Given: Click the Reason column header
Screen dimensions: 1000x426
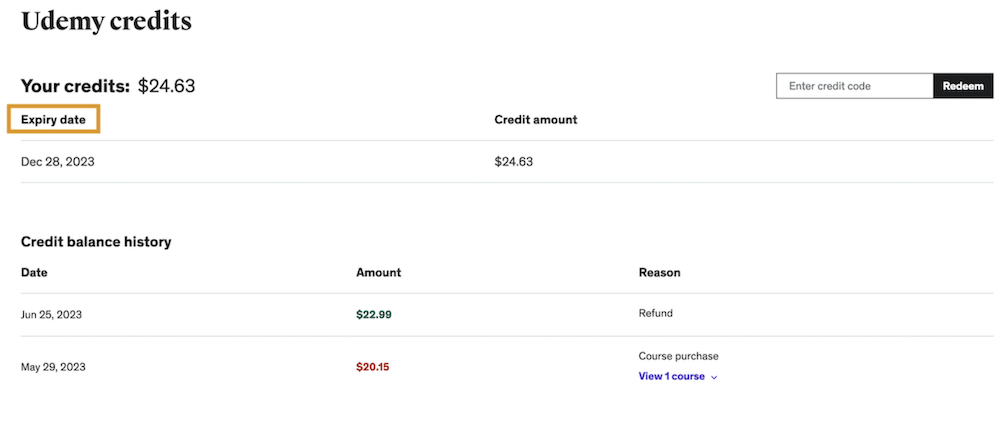Looking at the screenshot, I should pos(659,272).
